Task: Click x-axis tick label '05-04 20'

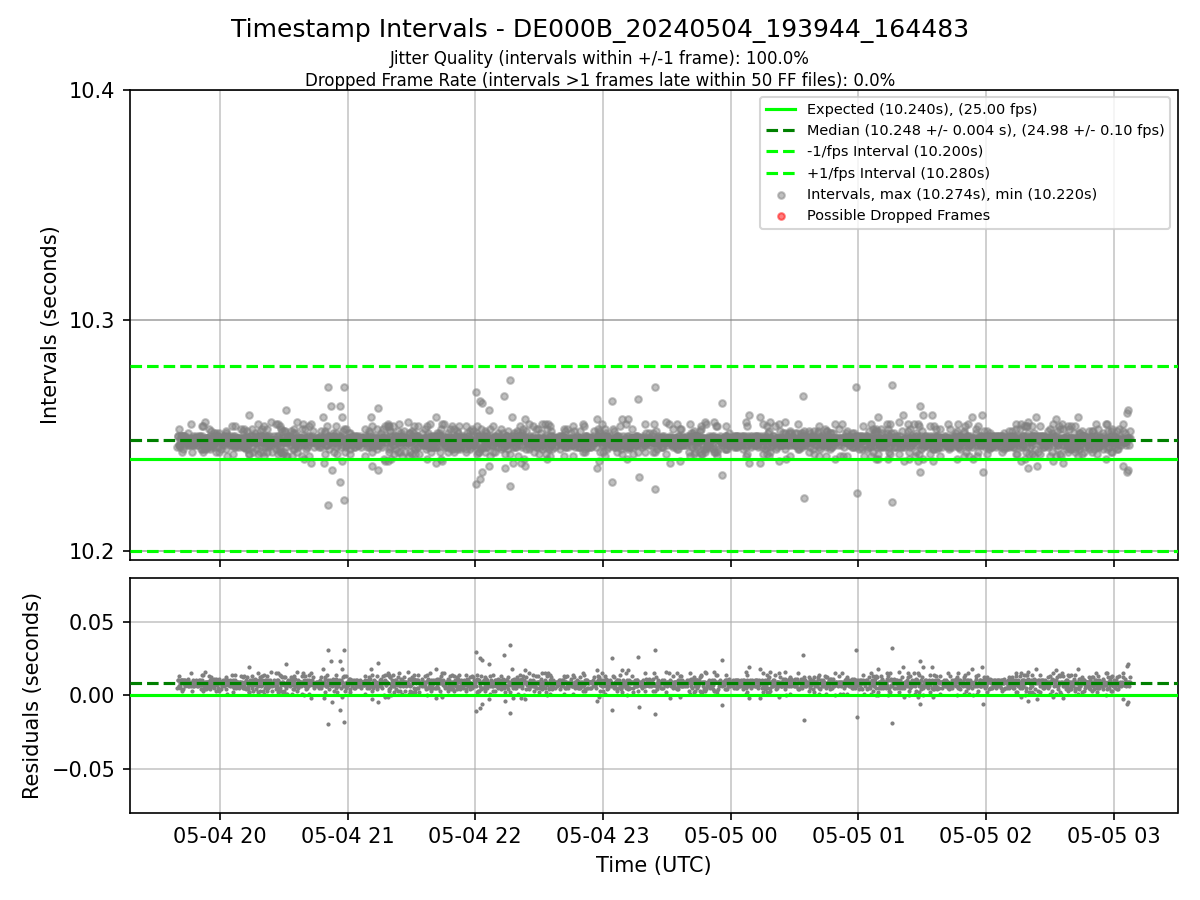Action: 220,835
